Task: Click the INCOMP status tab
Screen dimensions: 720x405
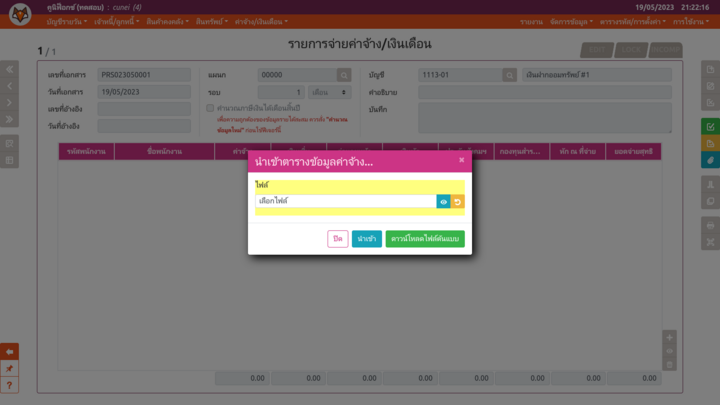Action: [x=665, y=50]
